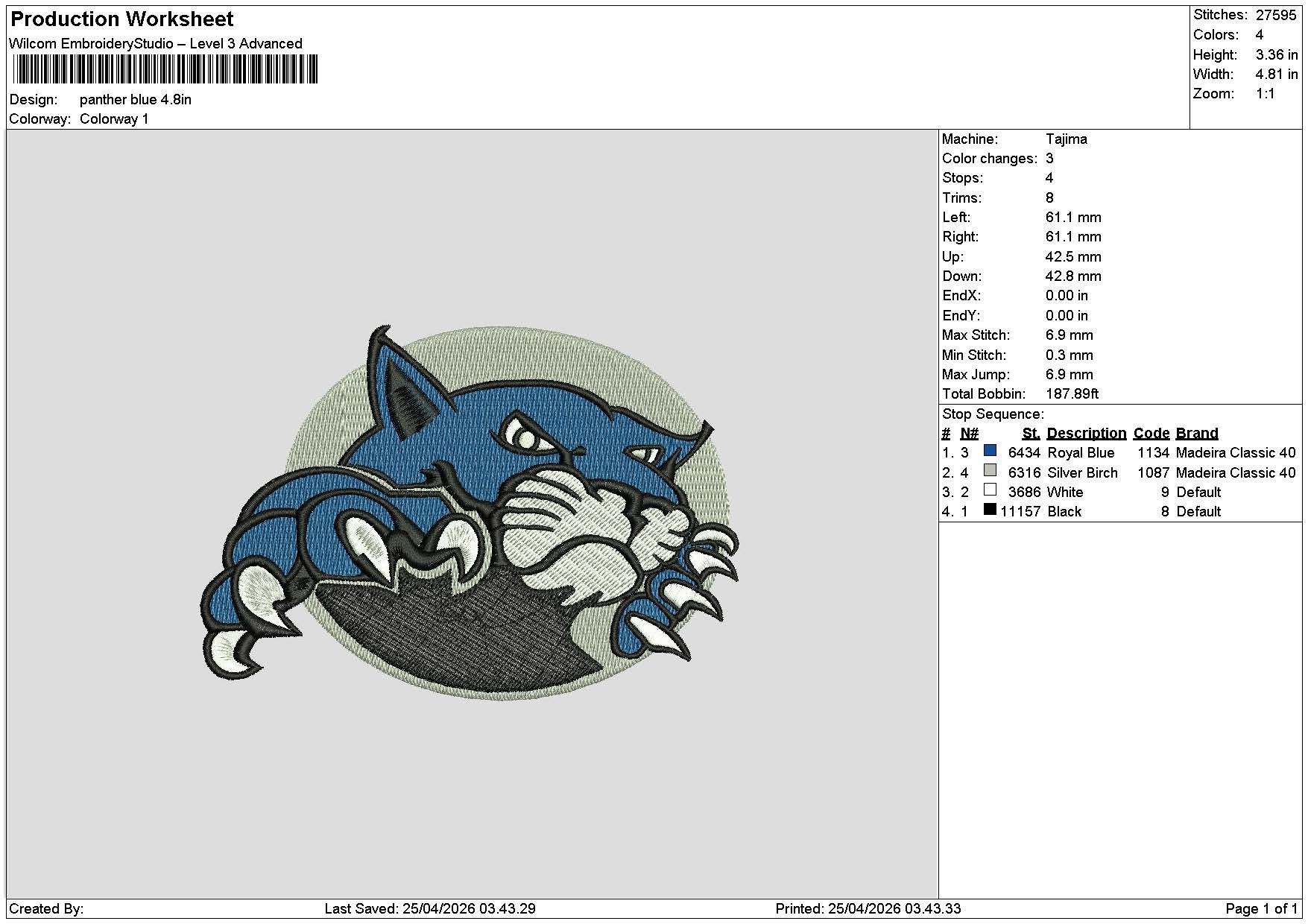Click the Total Bobbin value 187.89ft
Image resolution: width=1308 pixels, height=924 pixels.
click(1072, 393)
